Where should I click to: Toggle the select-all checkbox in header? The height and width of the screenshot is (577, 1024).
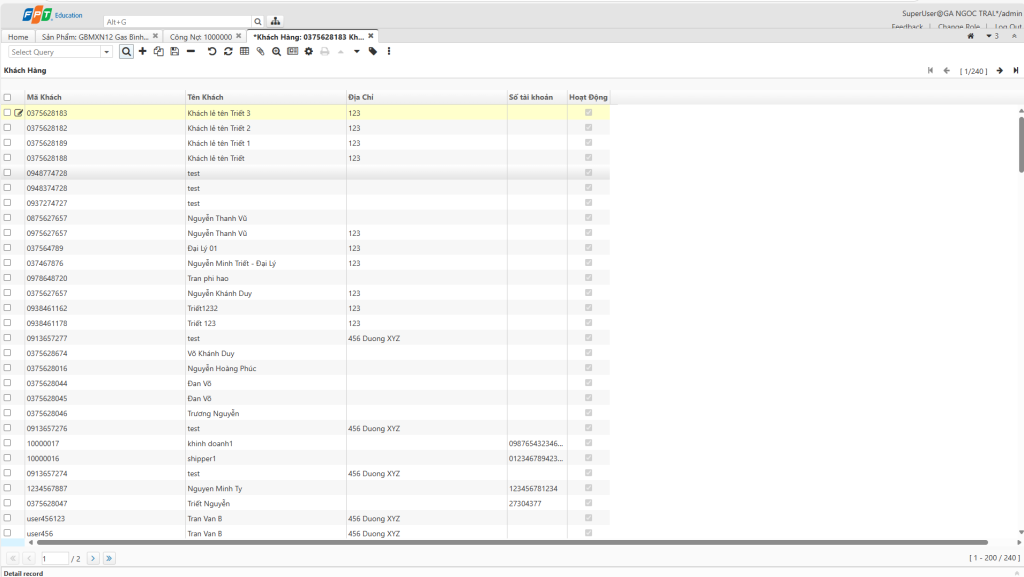click(8, 97)
